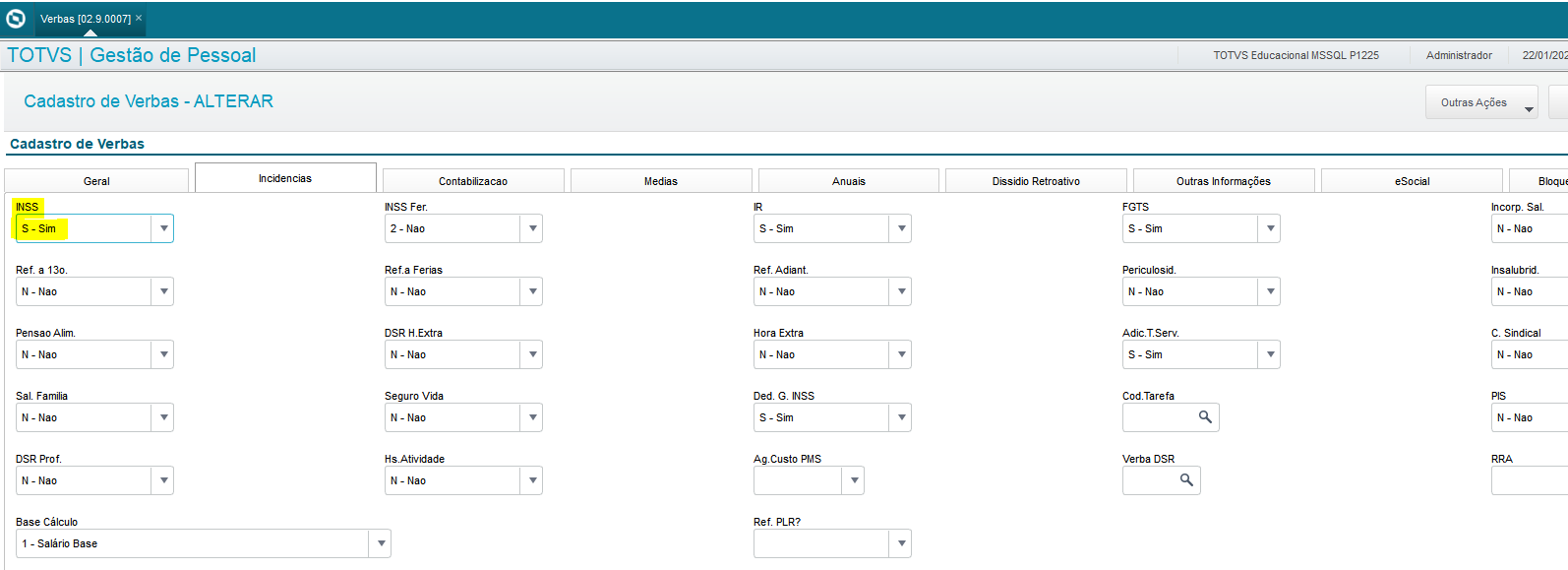Open the Cod.Tarefa search magnifier

pos(1205,417)
